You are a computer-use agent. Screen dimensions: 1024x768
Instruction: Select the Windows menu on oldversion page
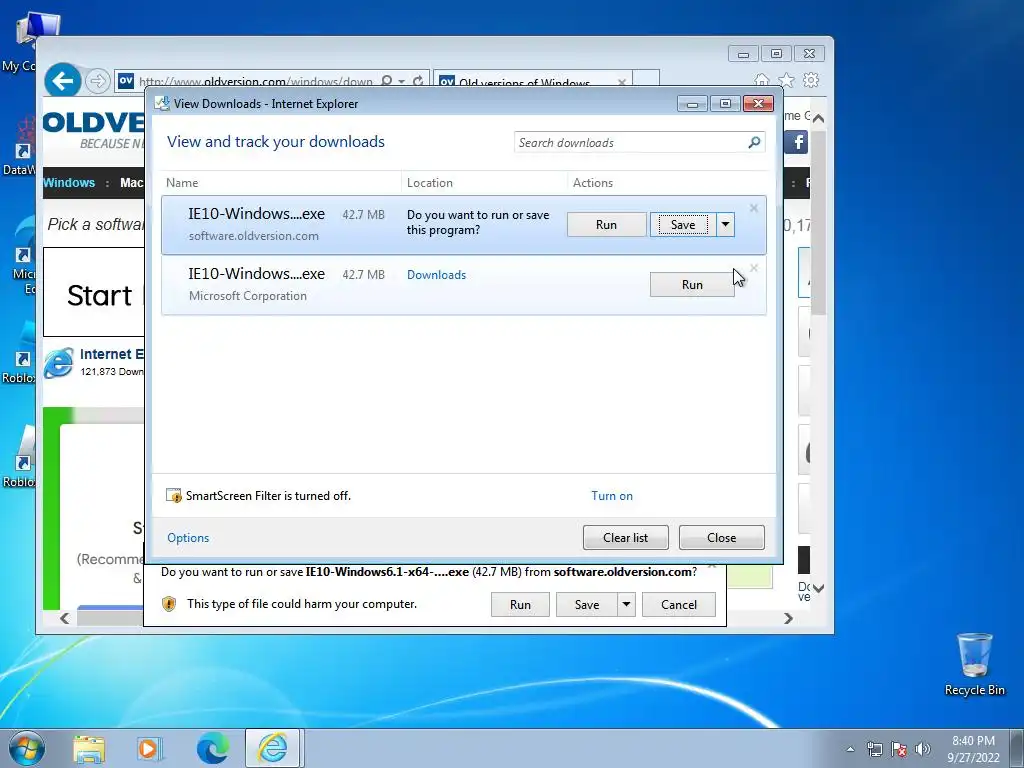tap(69, 183)
